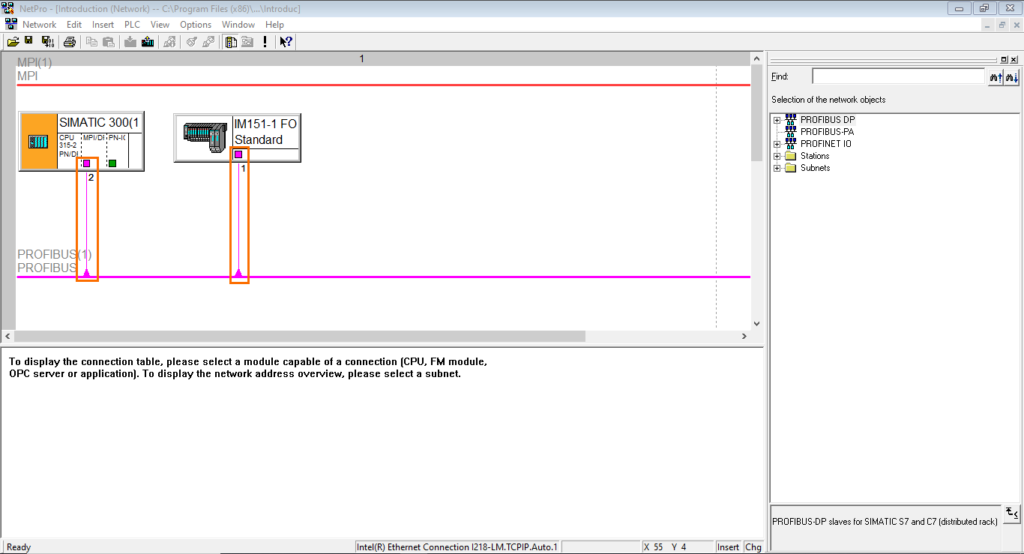
Task: Click the Copy toolbar icon
Action: click(91, 42)
